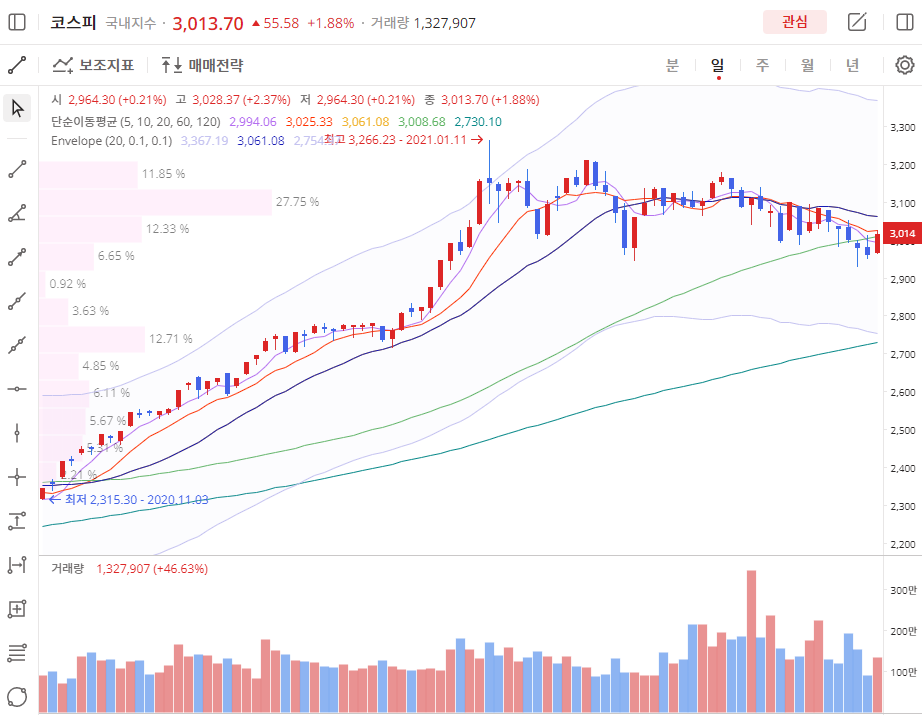This screenshot has width=922, height=715.
Task: Click the line drawing icon in top toolbar
Action: [17, 65]
